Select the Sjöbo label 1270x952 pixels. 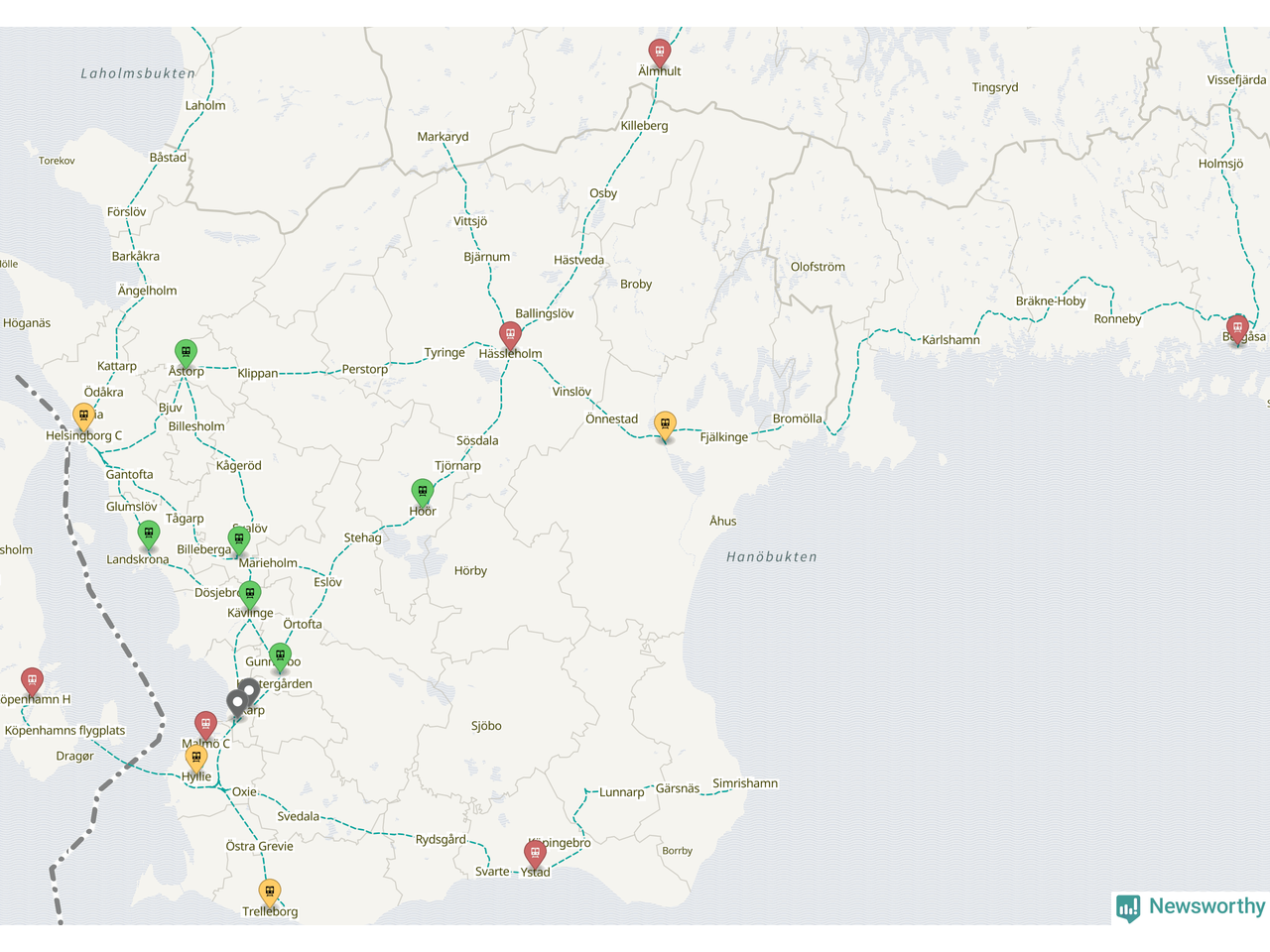[486, 726]
